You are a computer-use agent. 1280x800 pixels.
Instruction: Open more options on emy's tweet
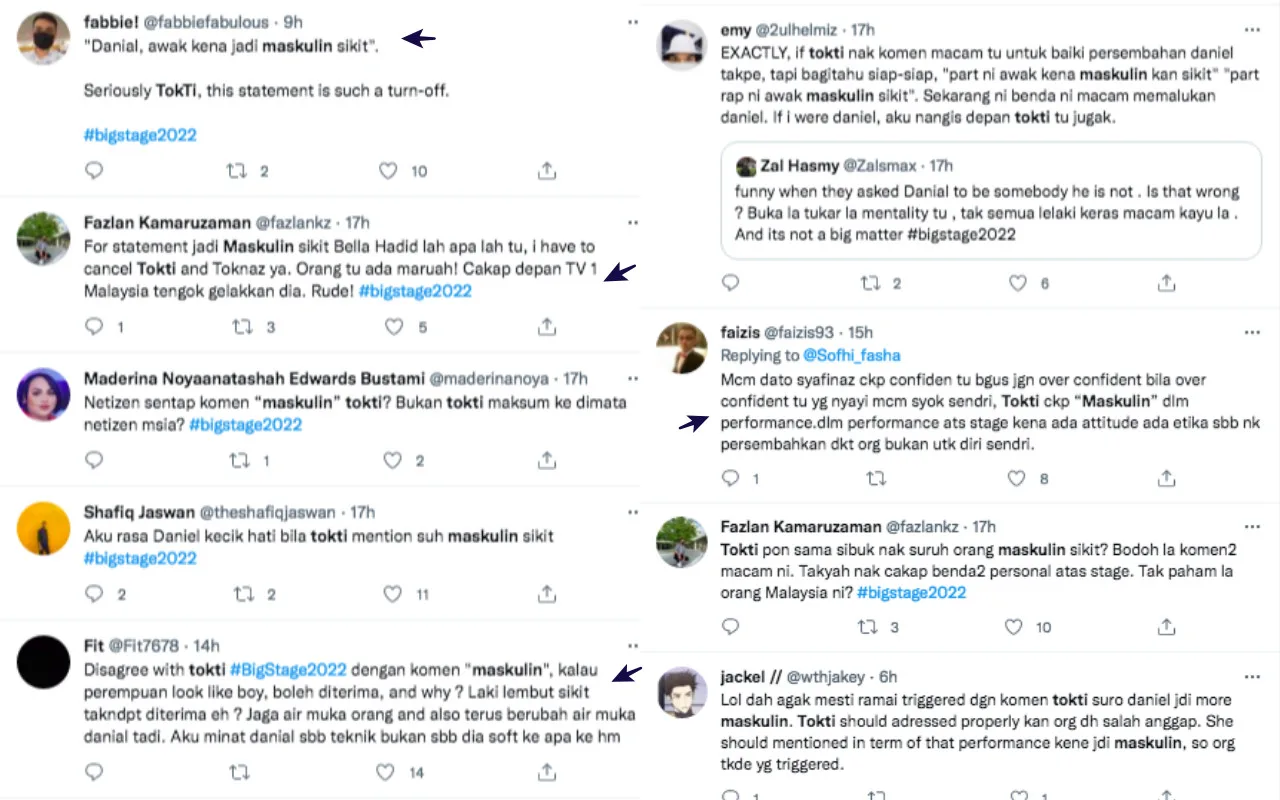pyautogui.click(x=1252, y=31)
